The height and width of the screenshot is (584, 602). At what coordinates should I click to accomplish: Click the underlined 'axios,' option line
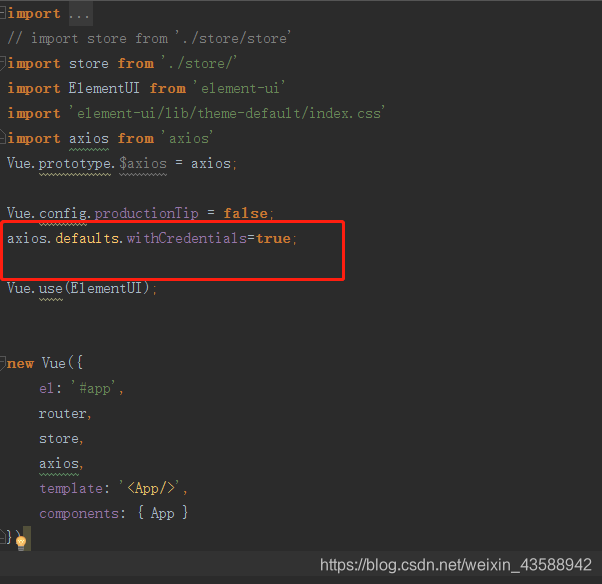click(x=61, y=464)
